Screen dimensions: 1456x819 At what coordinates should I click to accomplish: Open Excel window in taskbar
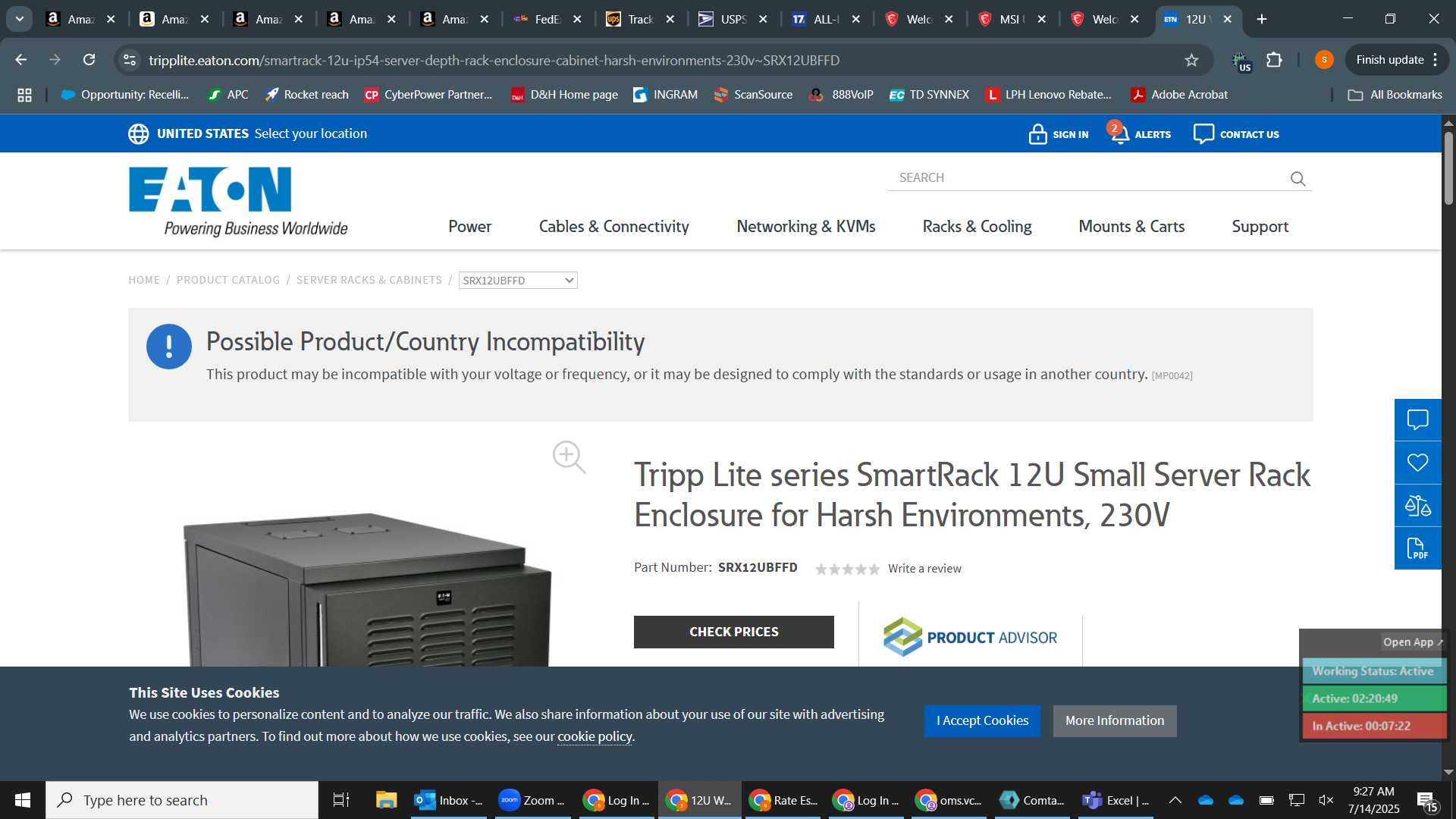coord(1116,800)
